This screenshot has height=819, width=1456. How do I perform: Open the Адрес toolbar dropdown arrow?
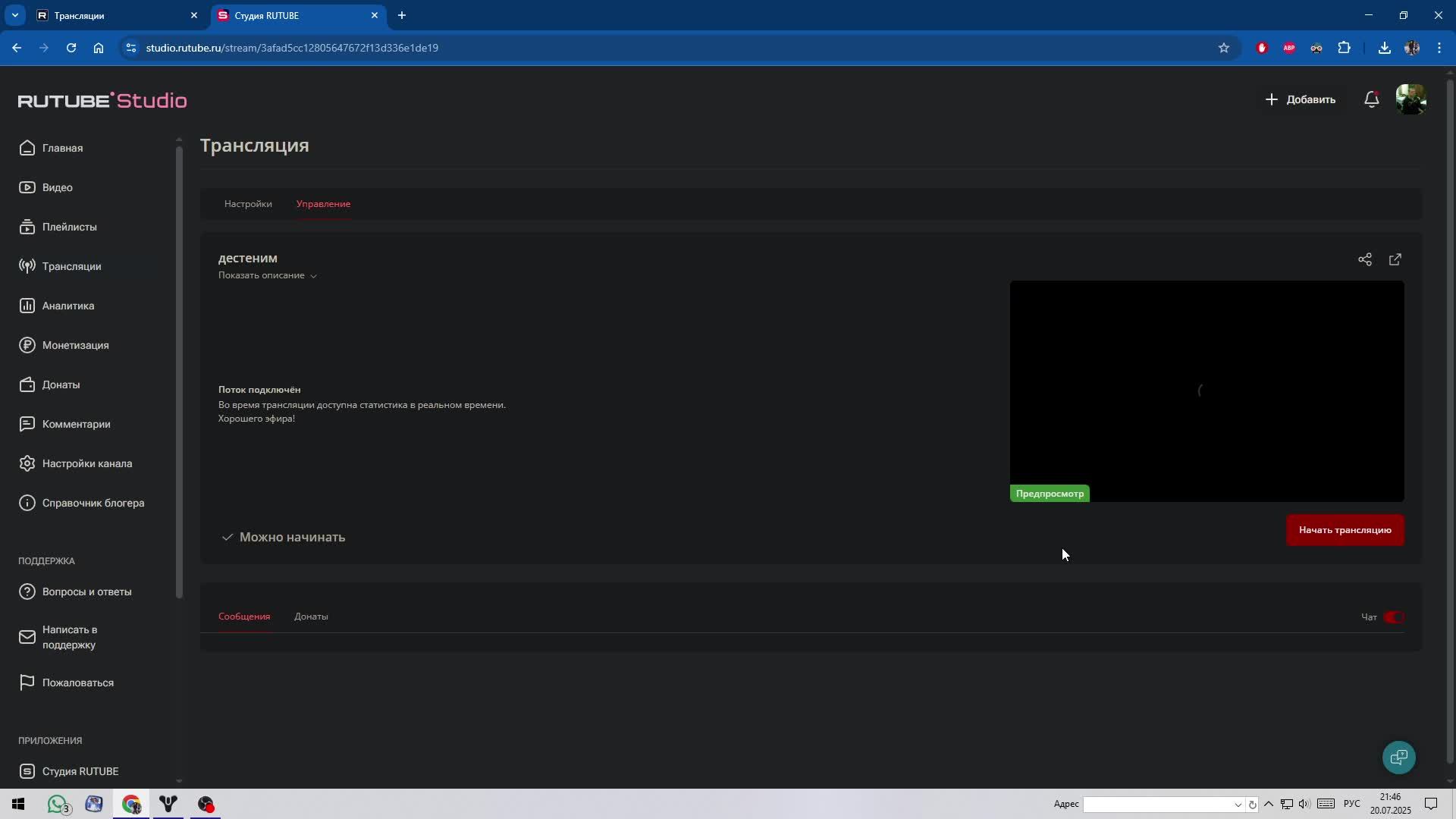[x=1238, y=805]
